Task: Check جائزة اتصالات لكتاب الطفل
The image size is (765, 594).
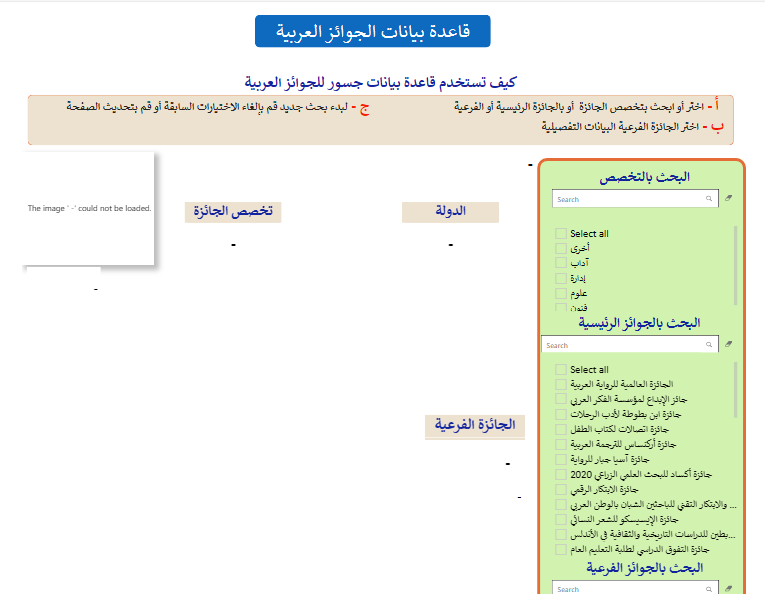Action: pyautogui.click(x=561, y=429)
